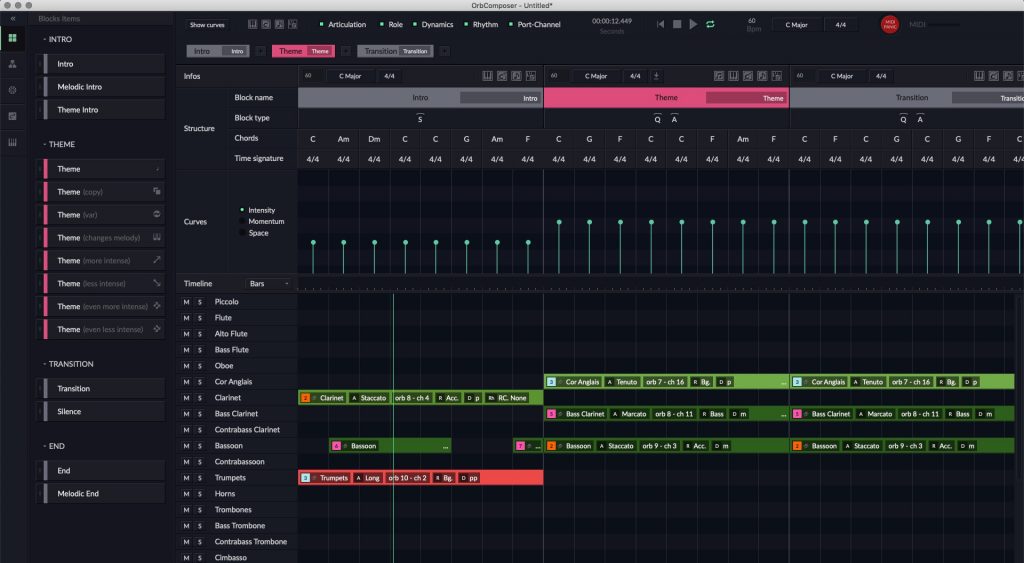Click the MIDI Panic red button
This screenshot has height=563, width=1024.
coord(889,24)
